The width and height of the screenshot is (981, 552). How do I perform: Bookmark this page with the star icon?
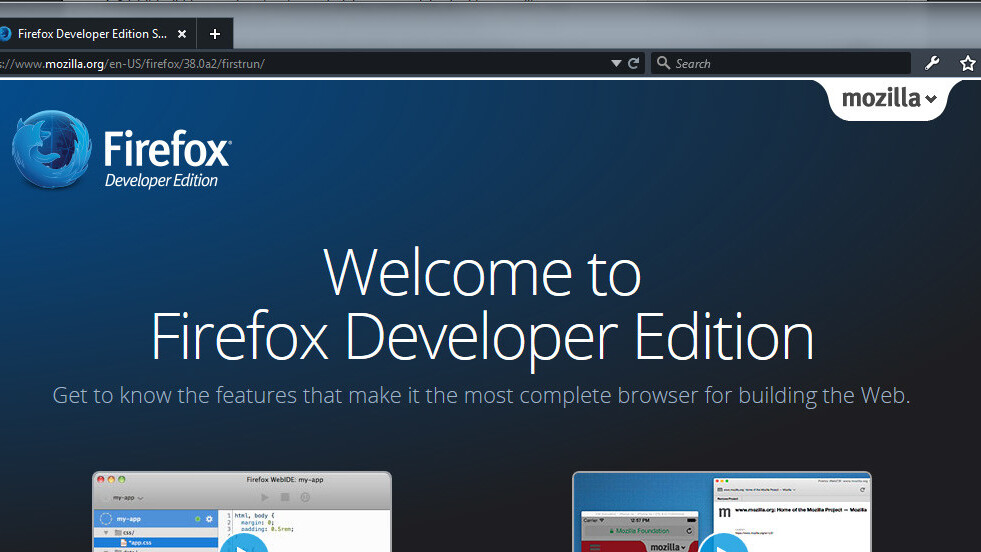(x=967, y=63)
